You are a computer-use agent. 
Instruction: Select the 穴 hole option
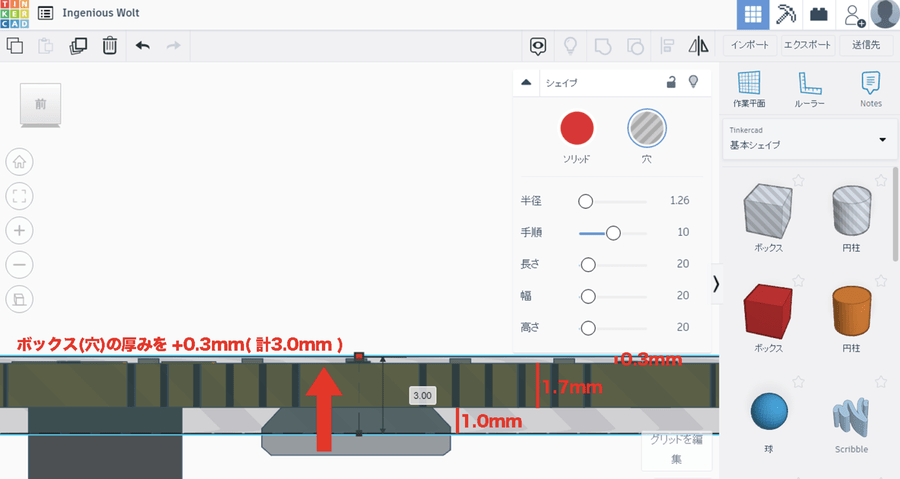coord(647,128)
